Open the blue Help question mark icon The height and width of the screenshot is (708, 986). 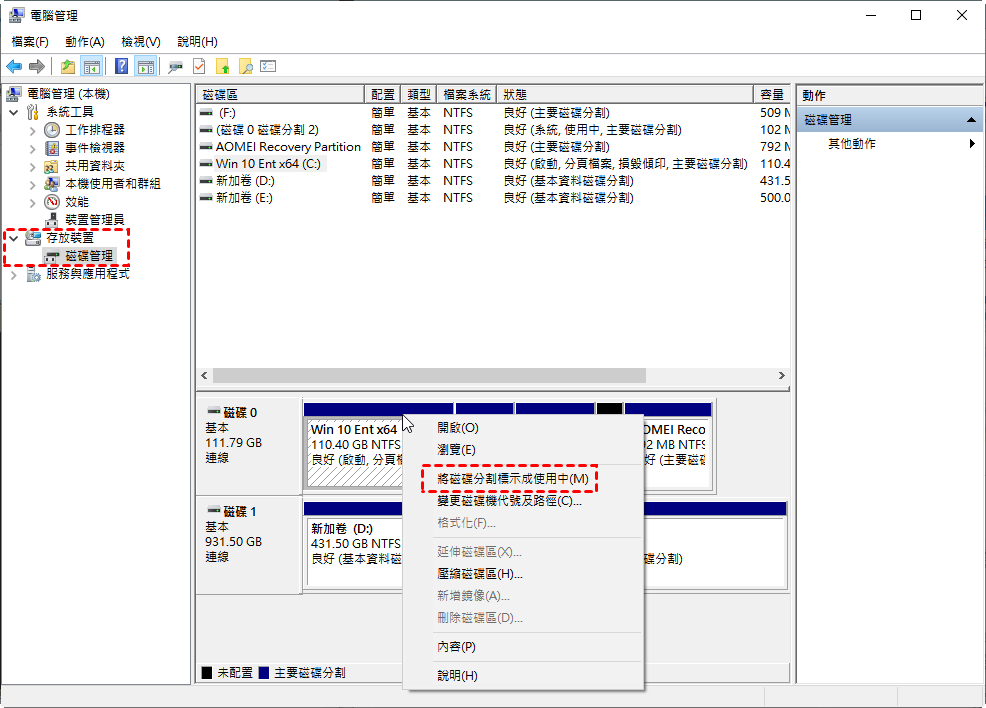pos(121,67)
